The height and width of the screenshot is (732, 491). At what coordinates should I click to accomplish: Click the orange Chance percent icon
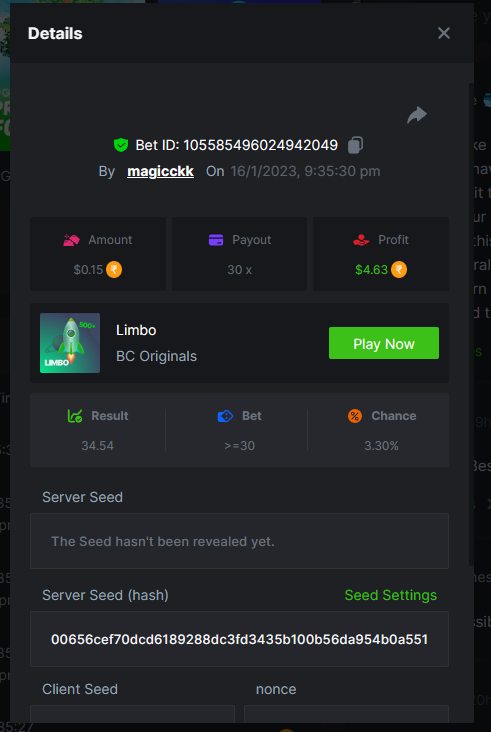(355, 416)
